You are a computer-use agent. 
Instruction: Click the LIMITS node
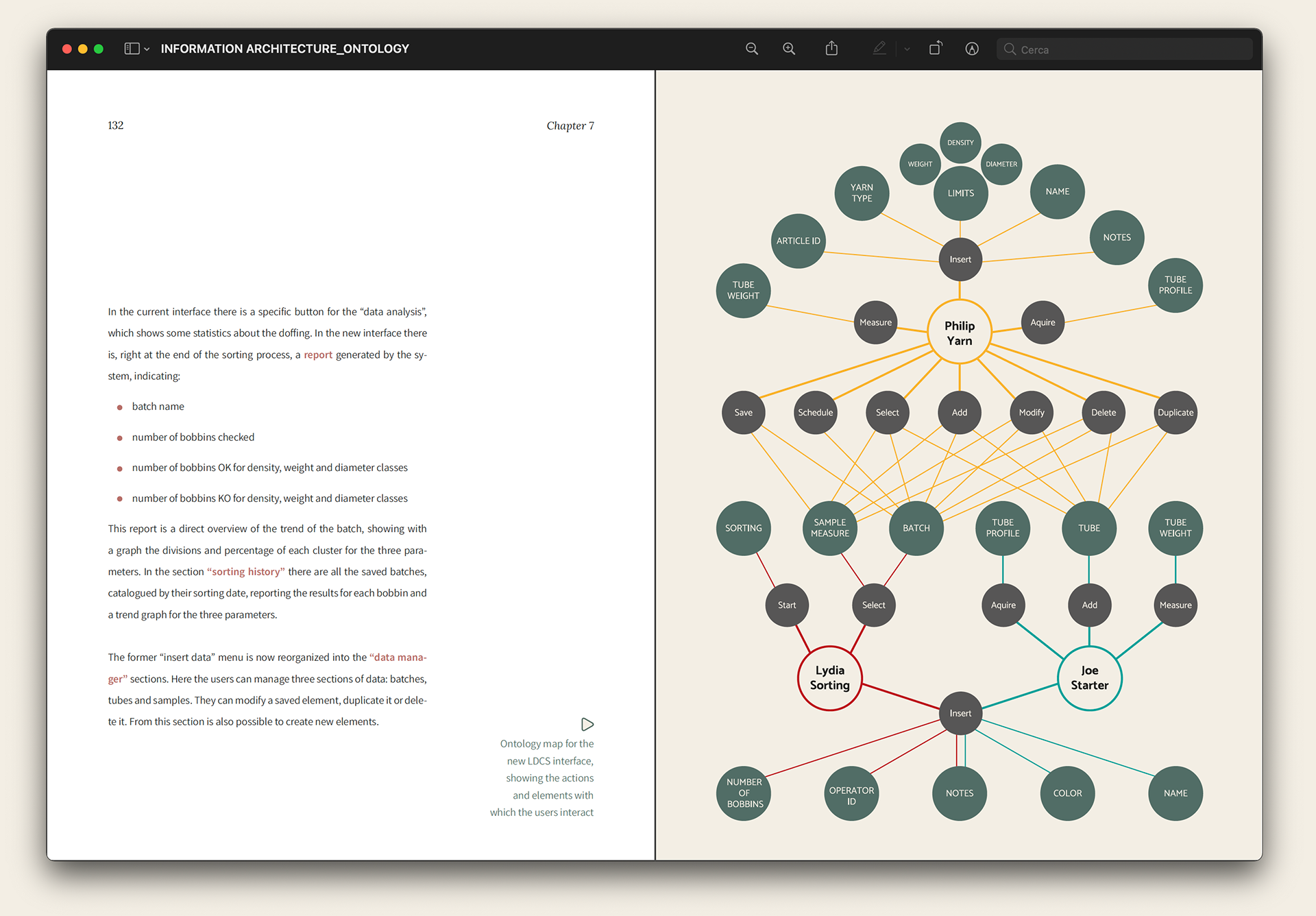click(x=960, y=193)
